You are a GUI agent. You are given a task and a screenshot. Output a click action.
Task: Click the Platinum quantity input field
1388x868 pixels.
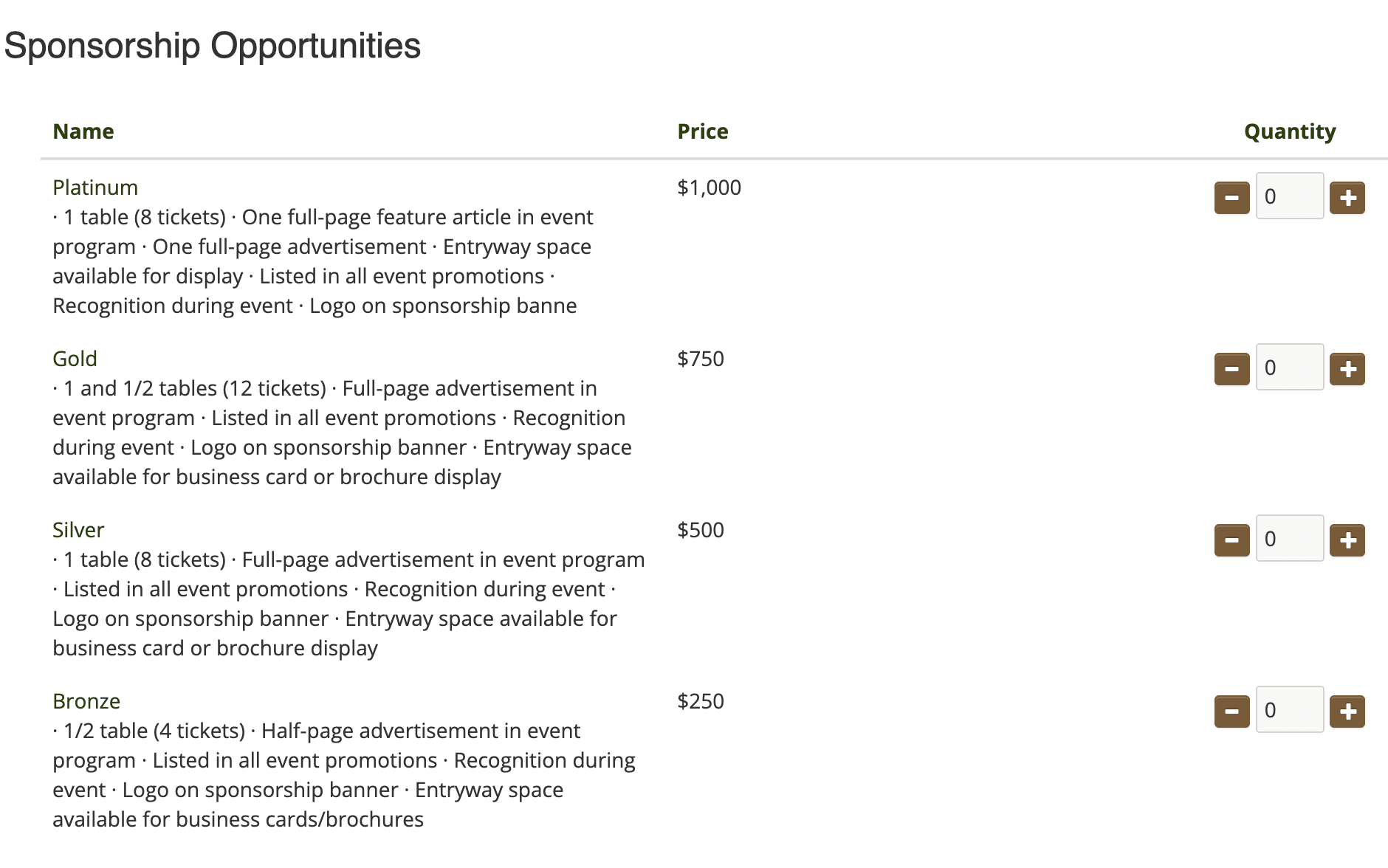click(1289, 196)
